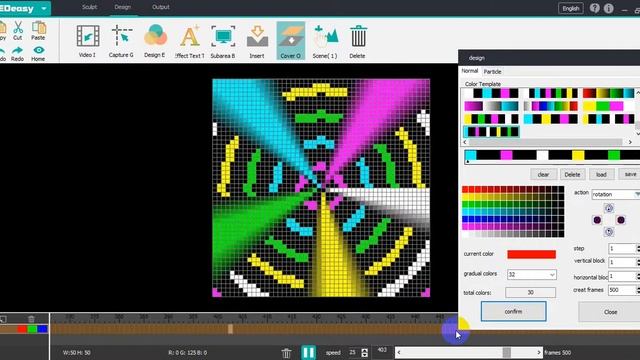Click the frame scrollbar left arrow
This screenshot has height=360, width=640.
coord(399,352)
